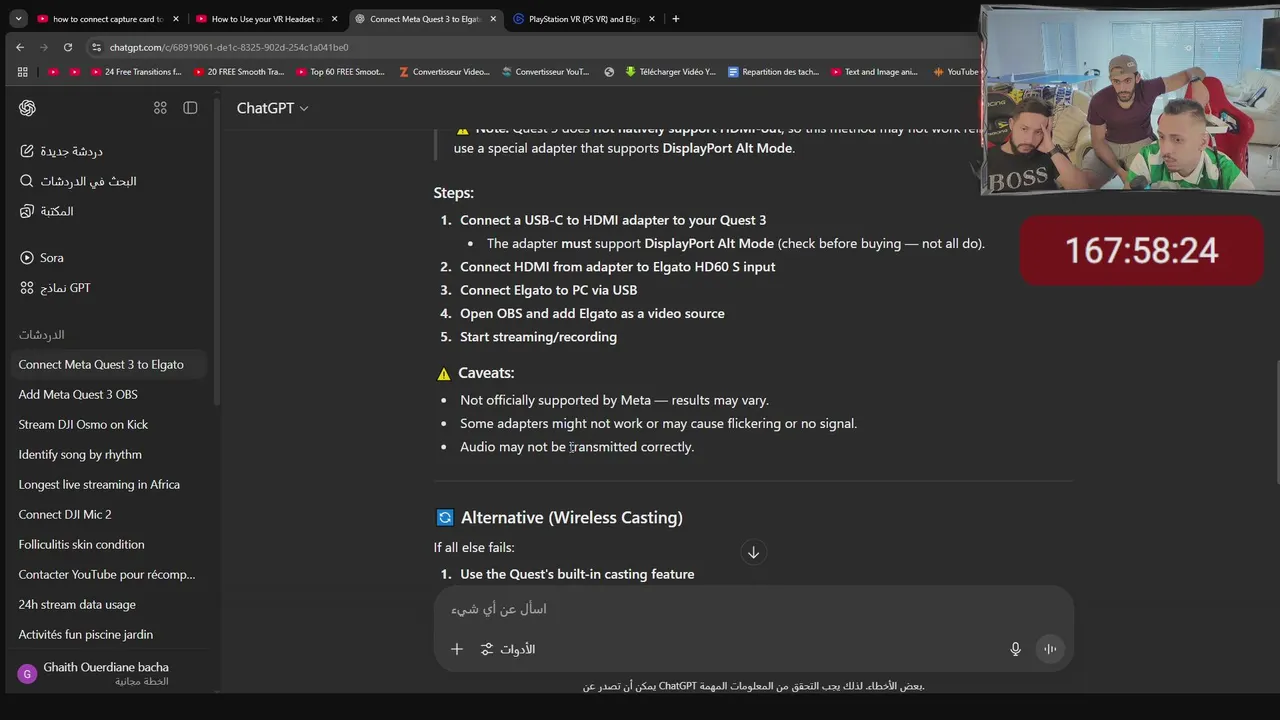Open chat Folliculitis skin condition

(x=108, y=544)
